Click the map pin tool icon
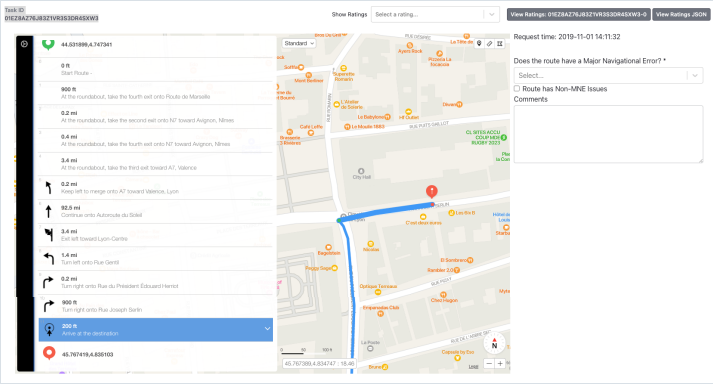Image resolution: width=713 pixels, height=385 pixels. tap(479, 44)
